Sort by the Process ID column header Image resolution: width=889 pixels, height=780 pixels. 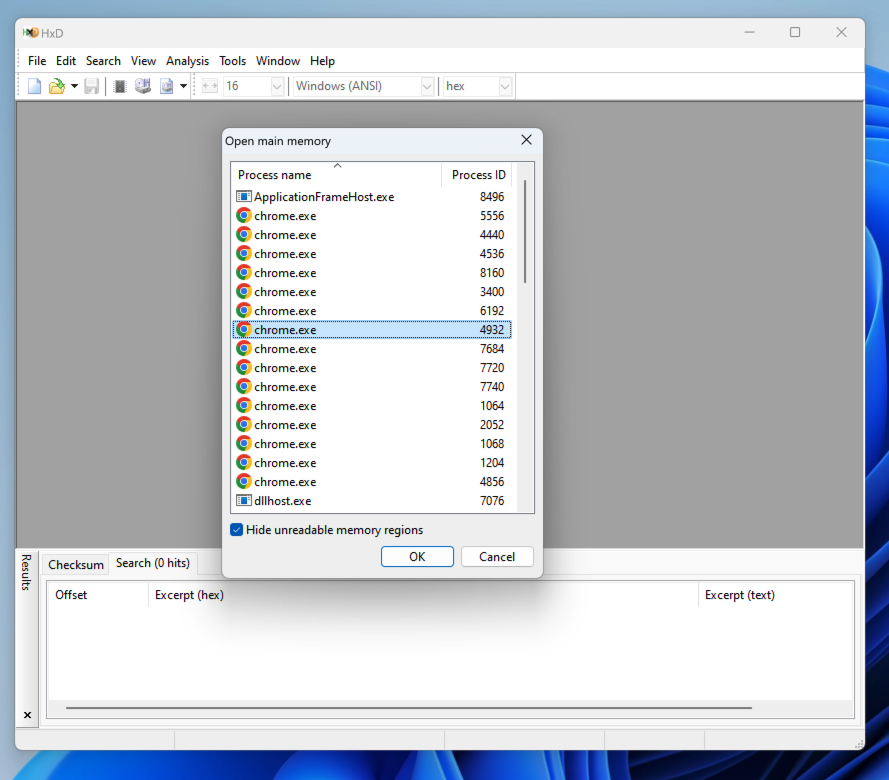click(477, 175)
